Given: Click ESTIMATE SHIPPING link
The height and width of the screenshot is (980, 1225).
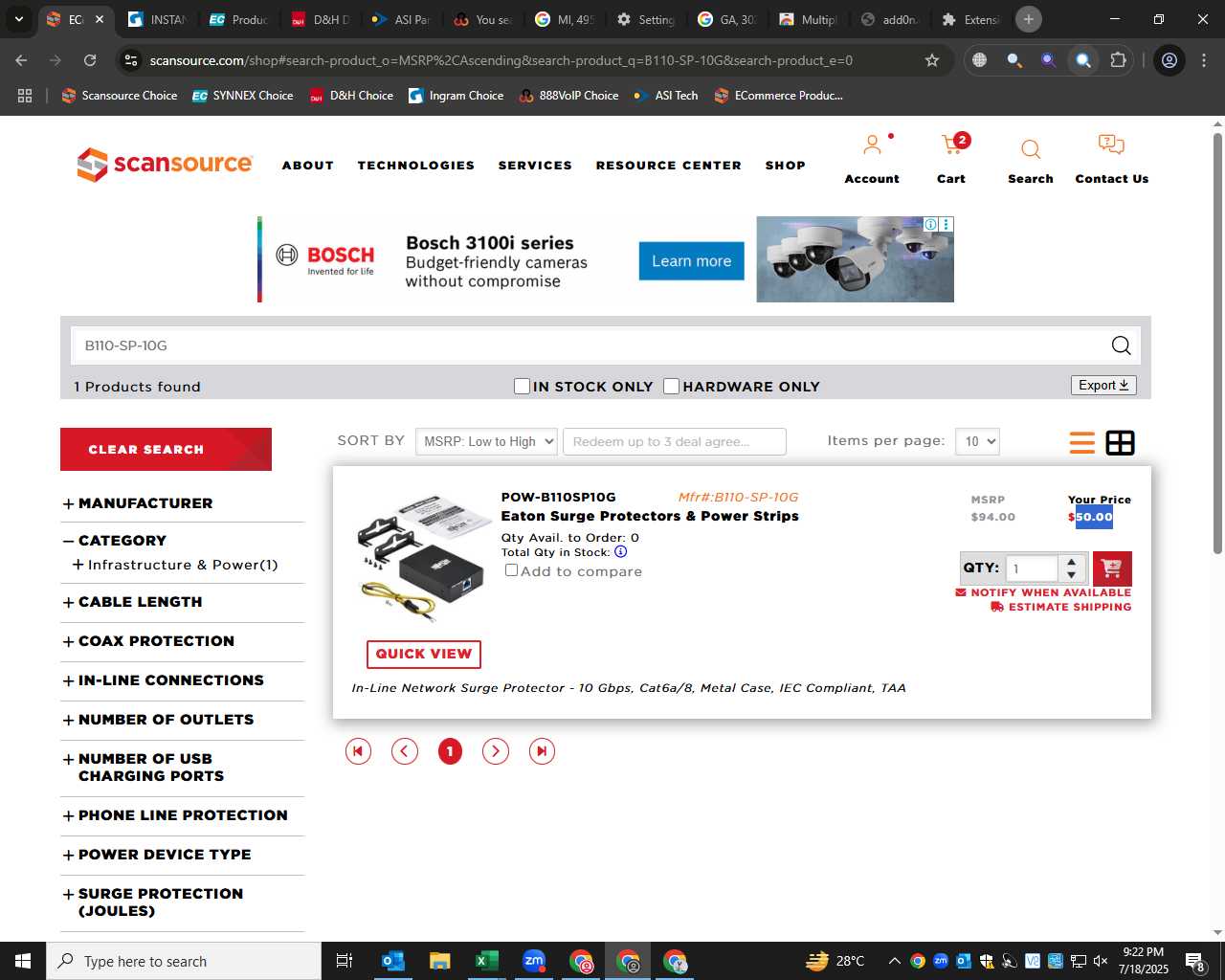Looking at the screenshot, I should 1060,607.
